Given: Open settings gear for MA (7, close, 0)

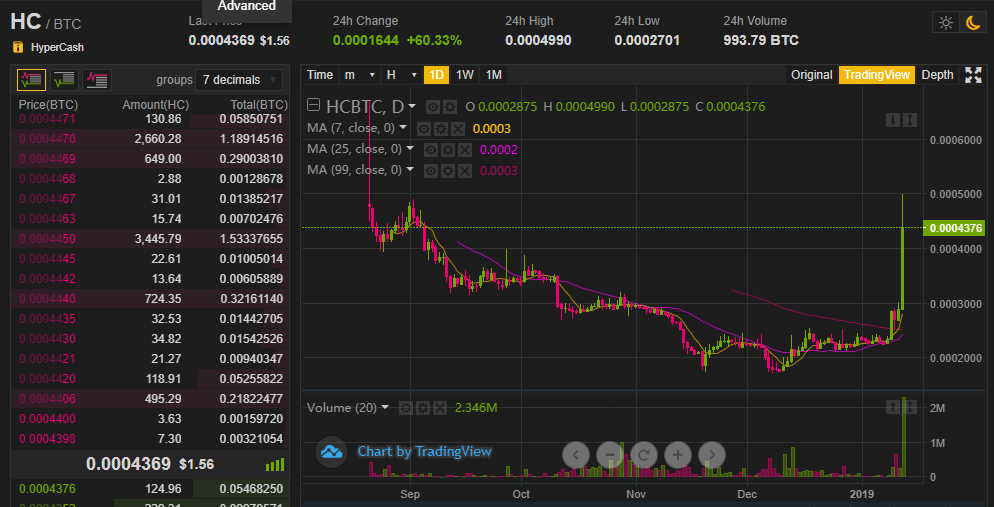Looking at the screenshot, I should click(x=440, y=128).
